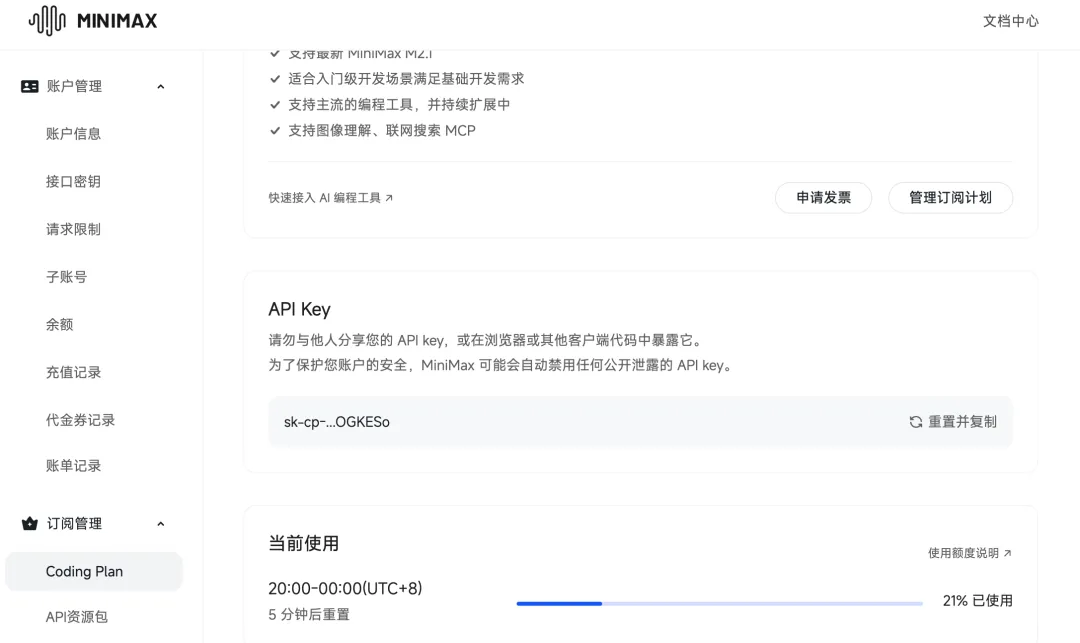The image size is (1080, 643).
Task: Open 代金券记录 in the sidebar
Action: click(81, 420)
